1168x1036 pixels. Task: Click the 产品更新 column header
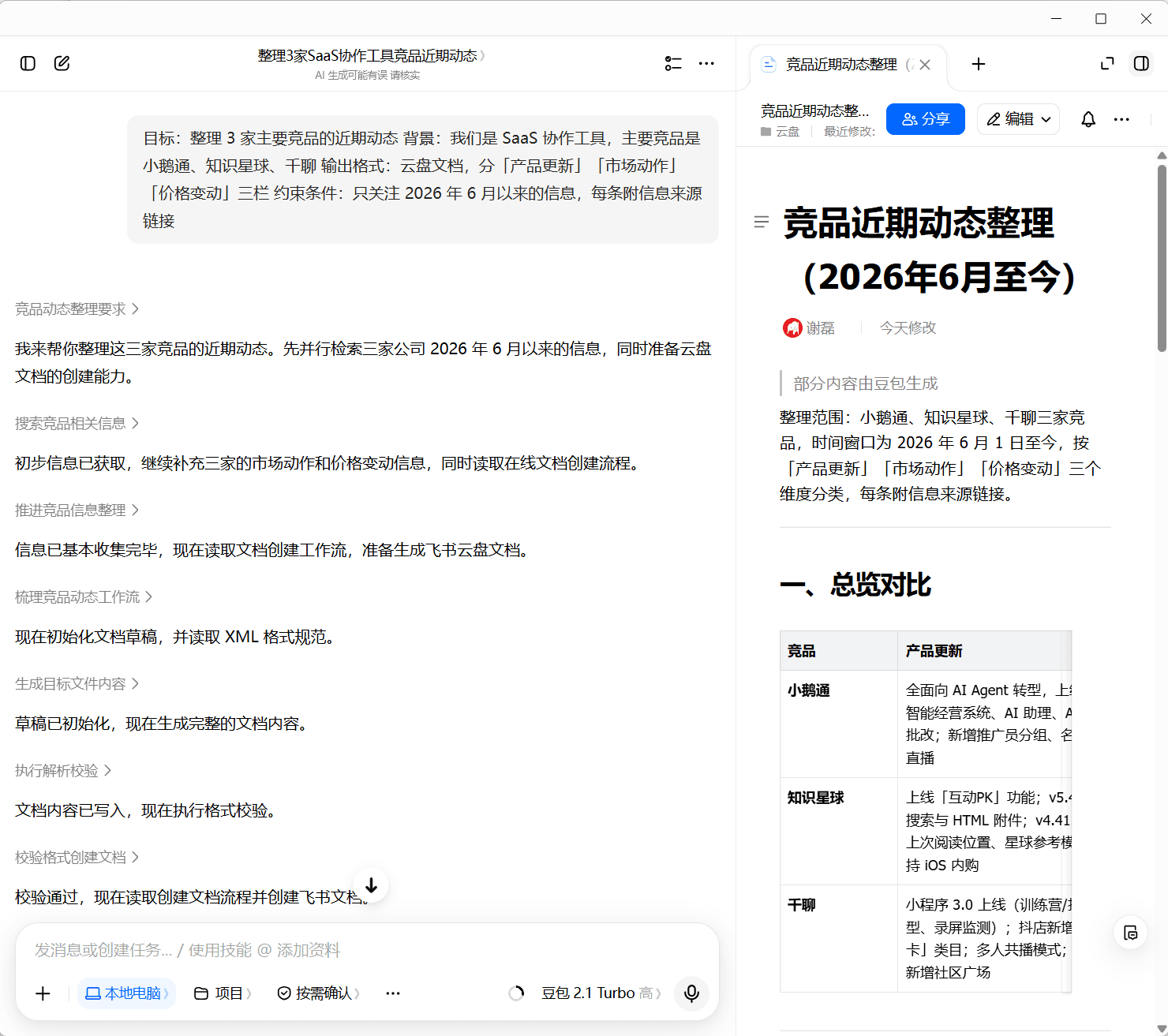click(x=984, y=651)
